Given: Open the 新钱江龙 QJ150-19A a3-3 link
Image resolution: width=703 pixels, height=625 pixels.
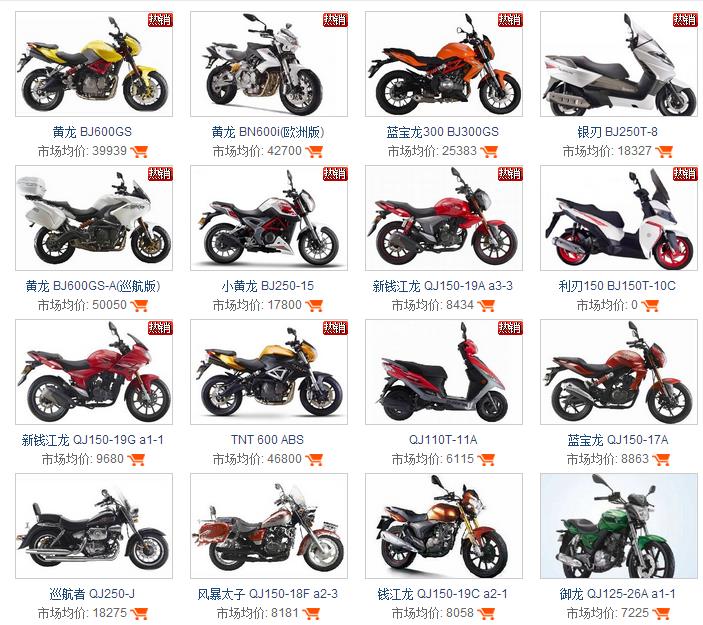Looking at the screenshot, I should pos(443,286).
